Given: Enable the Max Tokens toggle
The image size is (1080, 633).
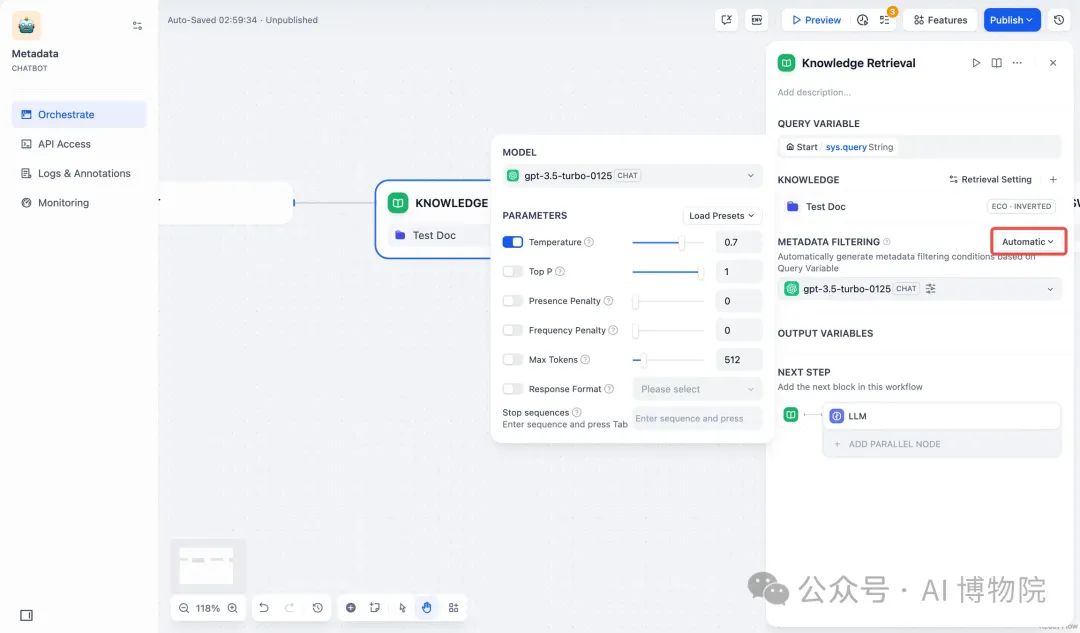Looking at the screenshot, I should 512,360.
